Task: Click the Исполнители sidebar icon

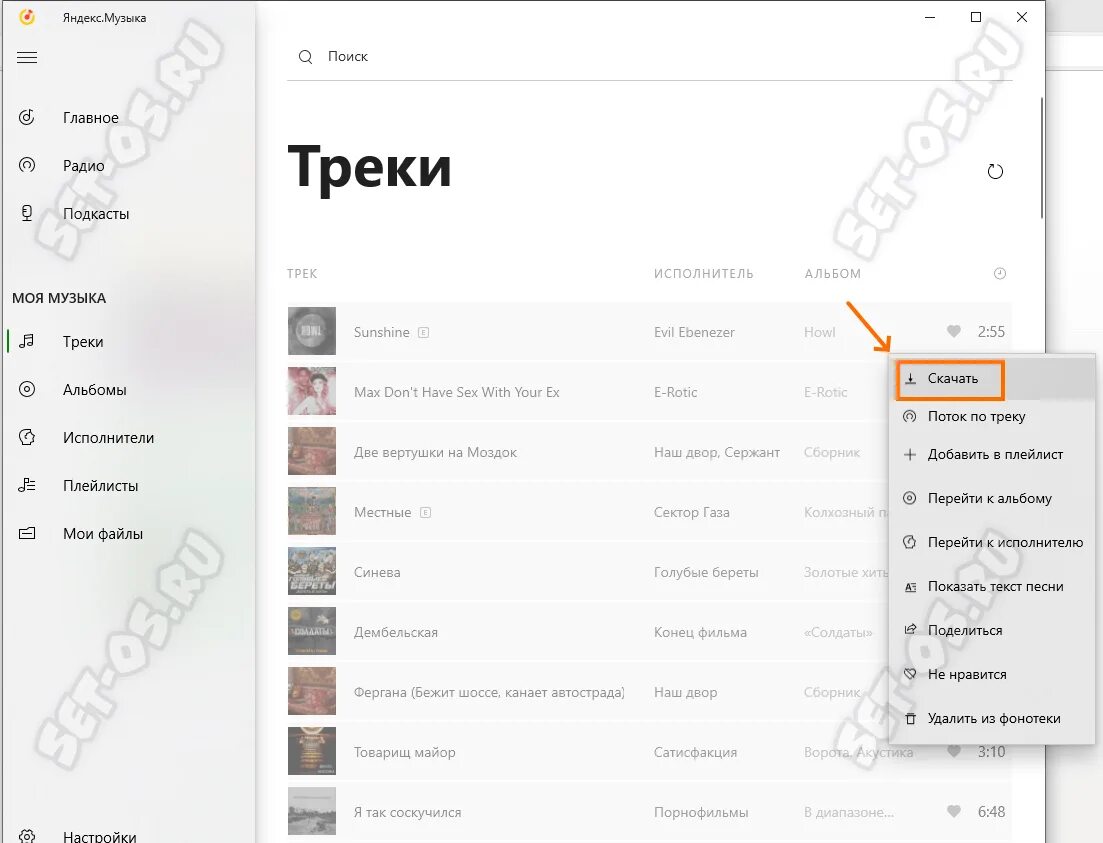Action: tap(27, 437)
